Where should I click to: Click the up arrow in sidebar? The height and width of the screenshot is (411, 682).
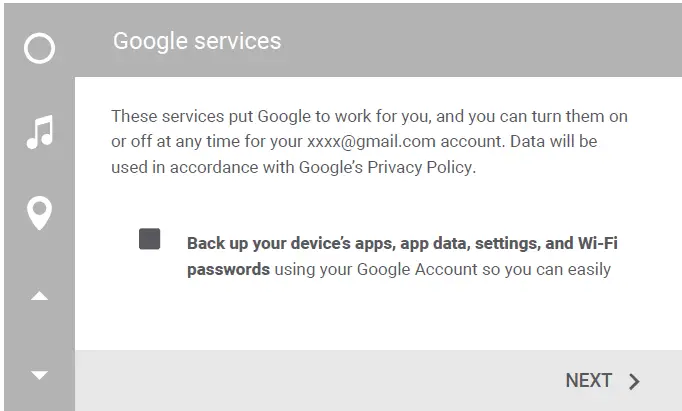tap(39, 297)
